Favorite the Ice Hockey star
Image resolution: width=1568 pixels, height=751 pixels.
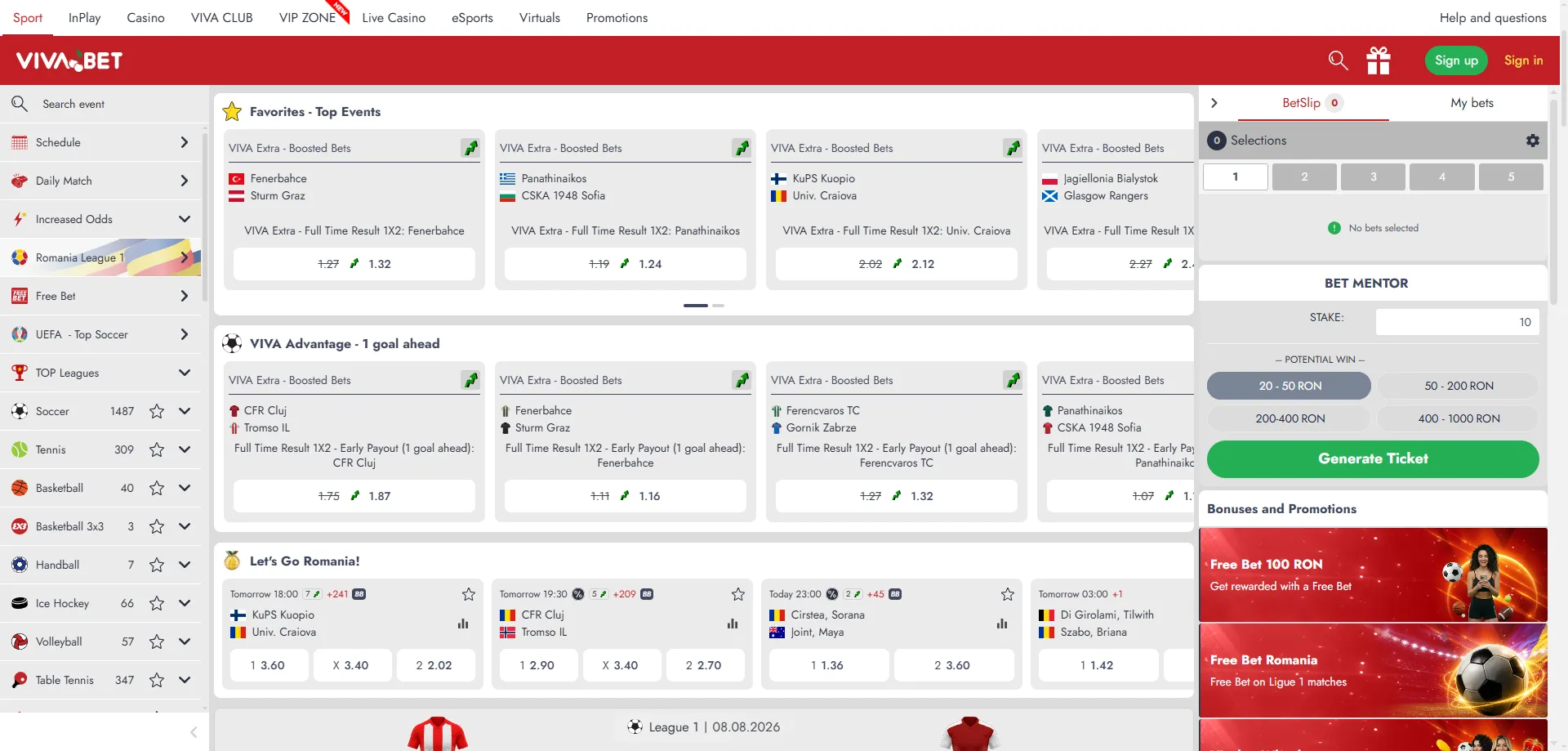pos(157,603)
